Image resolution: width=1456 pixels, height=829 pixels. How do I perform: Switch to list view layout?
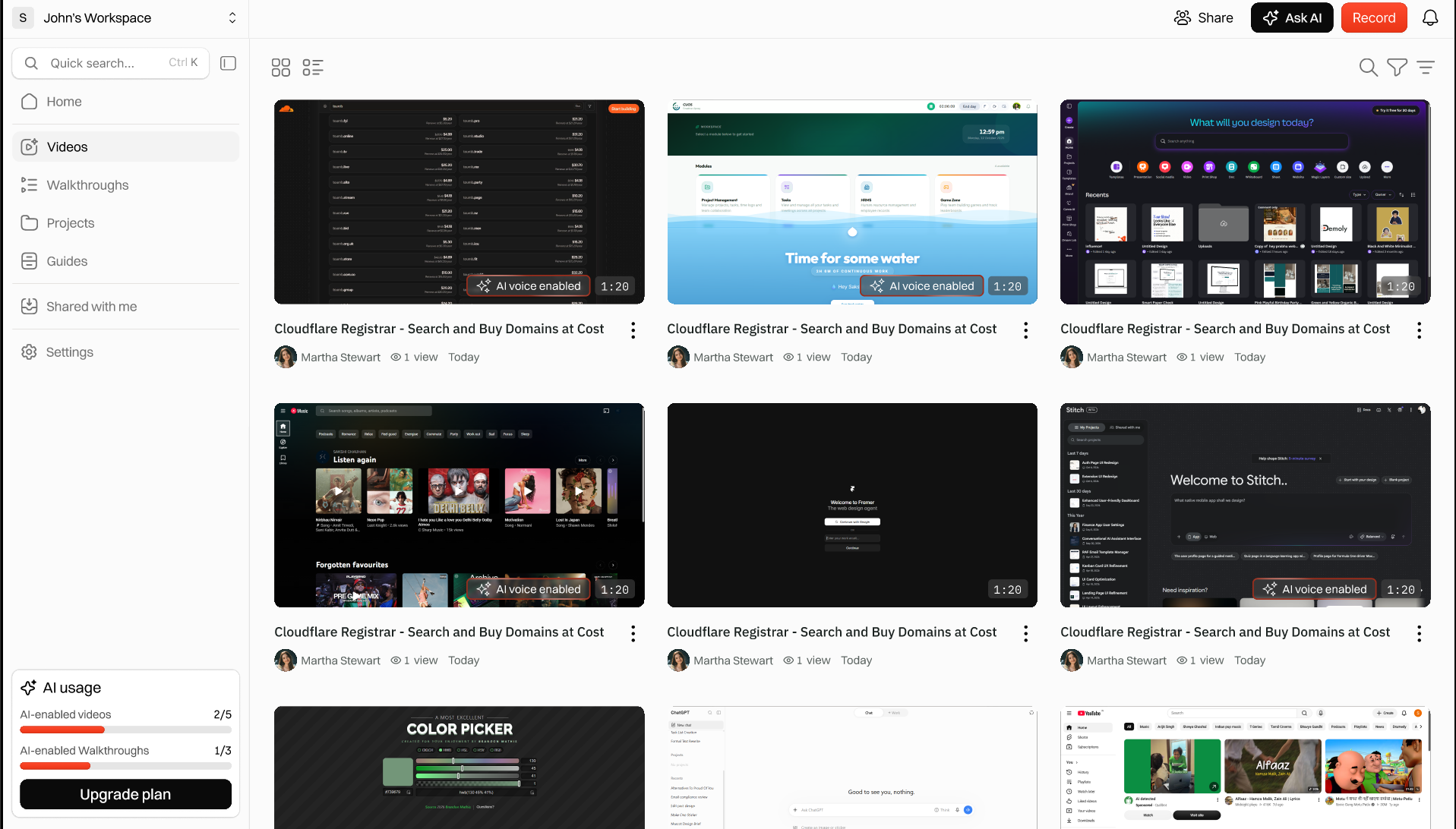click(x=313, y=68)
